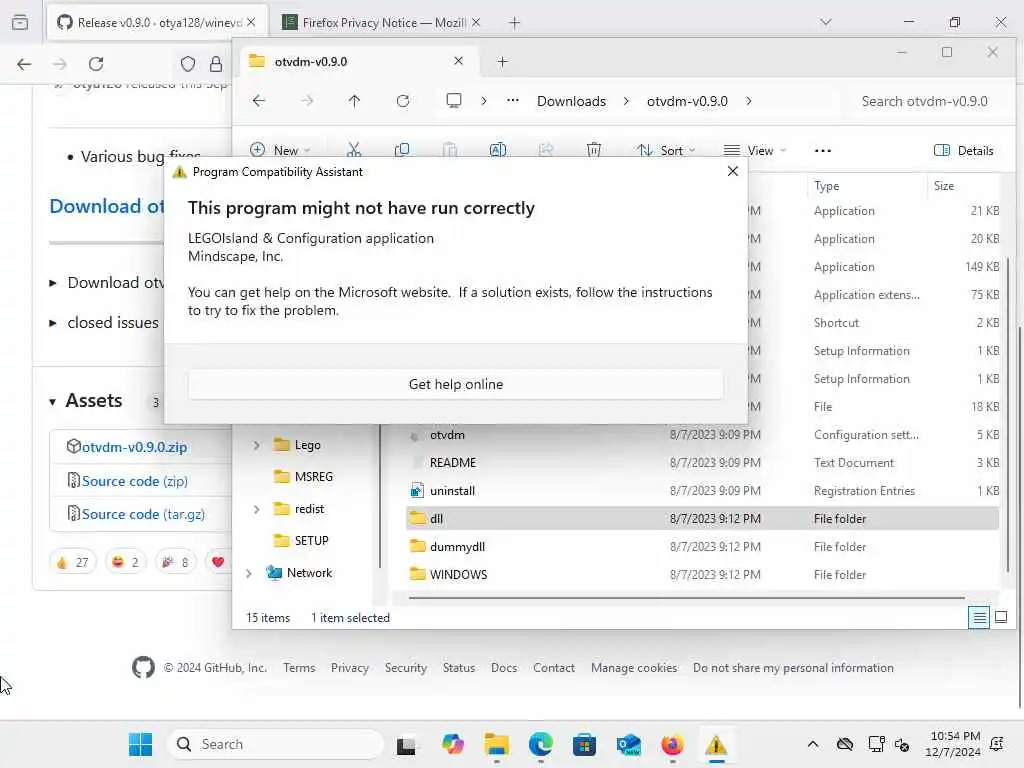The width and height of the screenshot is (1024, 768).
Task: Click the Delete trash icon in File Explorer
Action: click(x=594, y=150)
